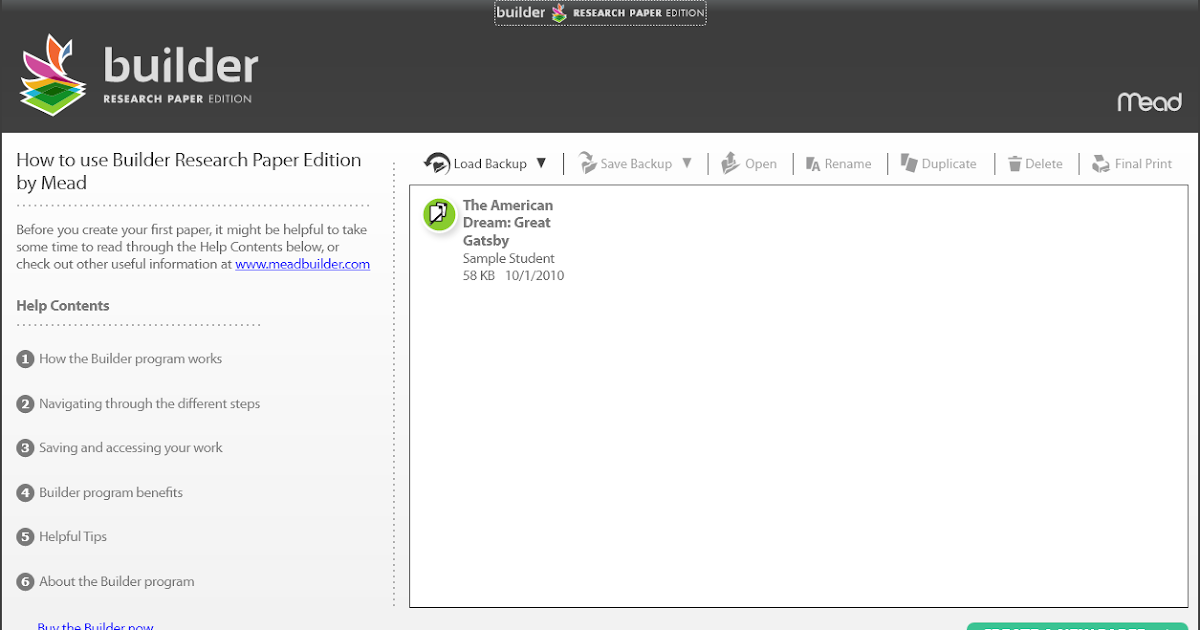Open help topic Builder program benefits
Screen dimensions: 1200x630
coord(111,493)
